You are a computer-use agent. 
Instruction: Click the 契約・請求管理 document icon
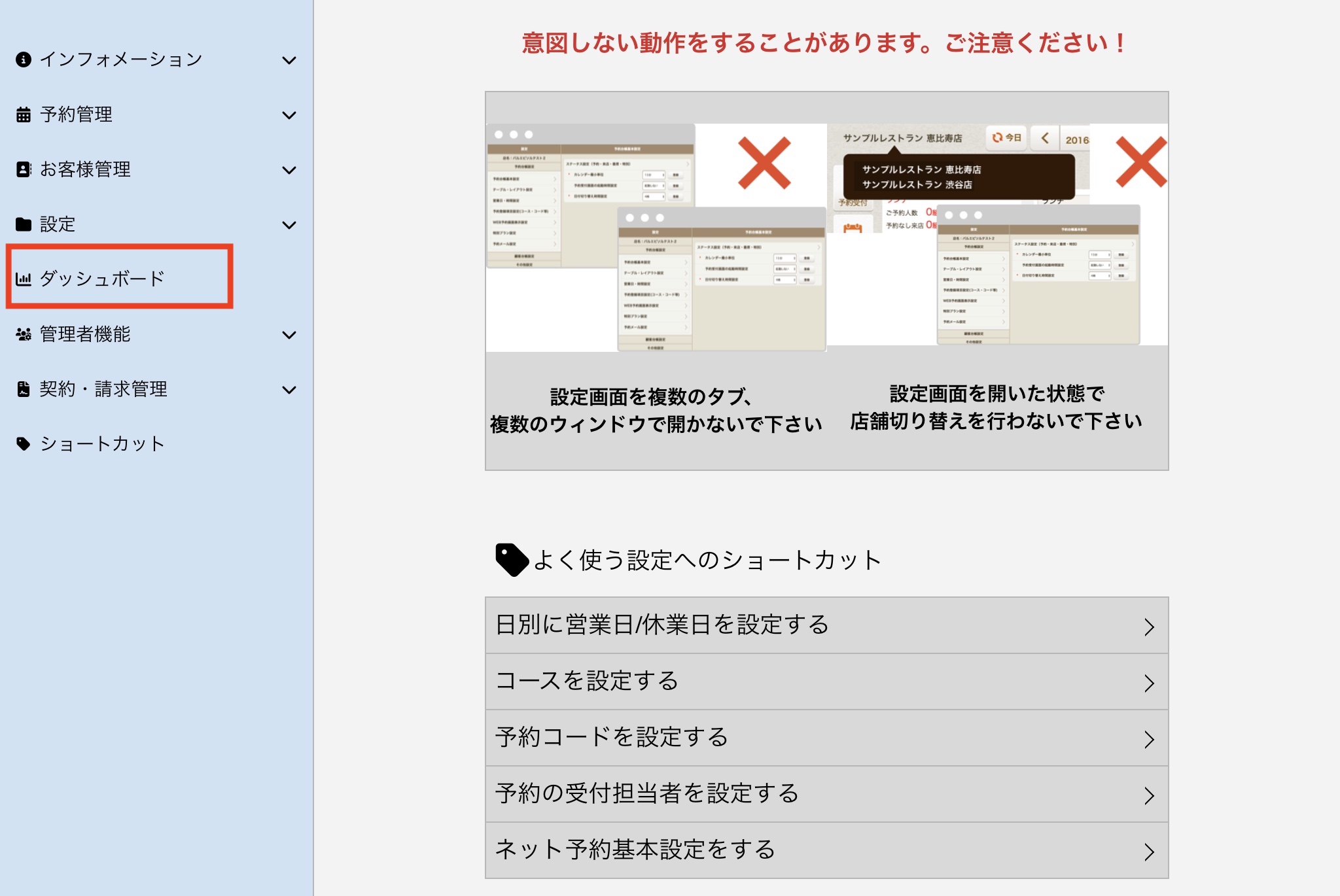tap(24, 389)
